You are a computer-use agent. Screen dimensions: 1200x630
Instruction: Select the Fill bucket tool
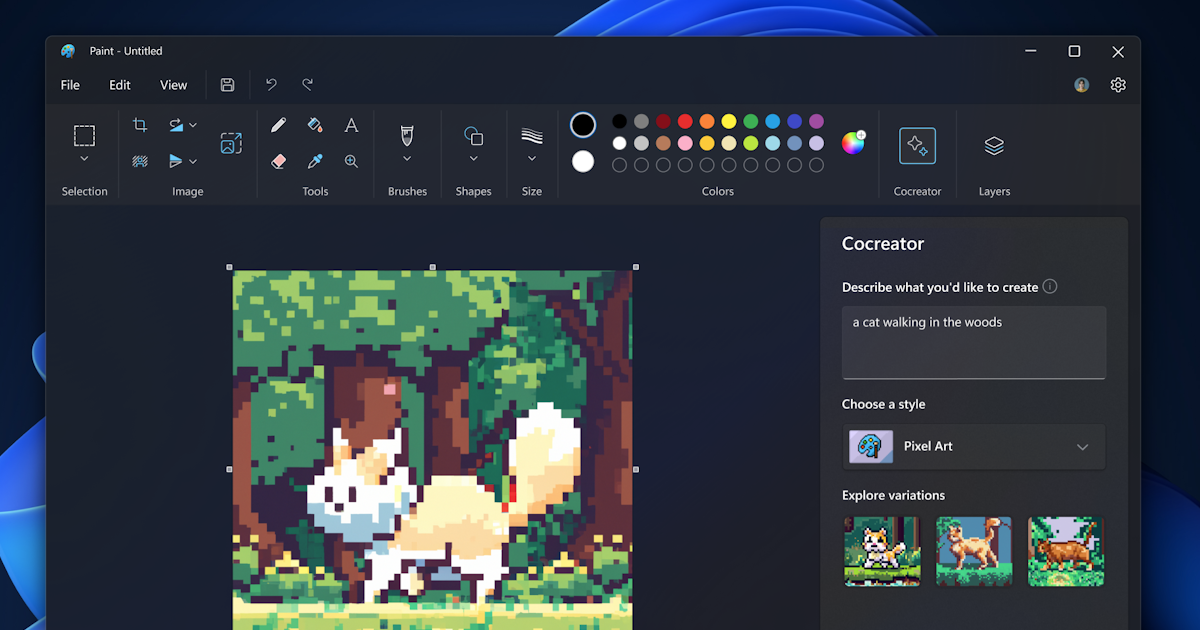[315, 125]
